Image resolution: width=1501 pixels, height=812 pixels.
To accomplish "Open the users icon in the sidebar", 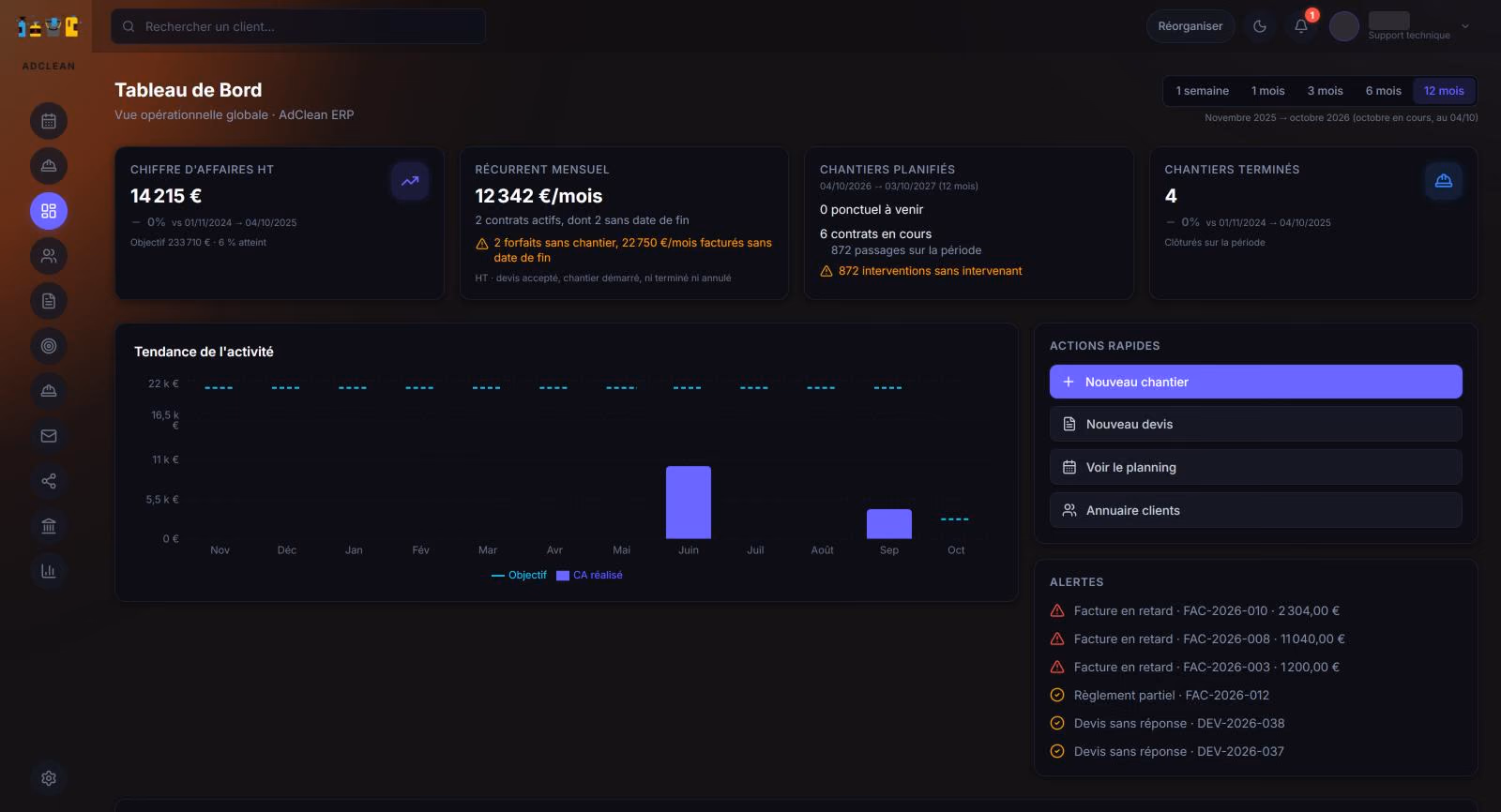I will tap(49, 256).
